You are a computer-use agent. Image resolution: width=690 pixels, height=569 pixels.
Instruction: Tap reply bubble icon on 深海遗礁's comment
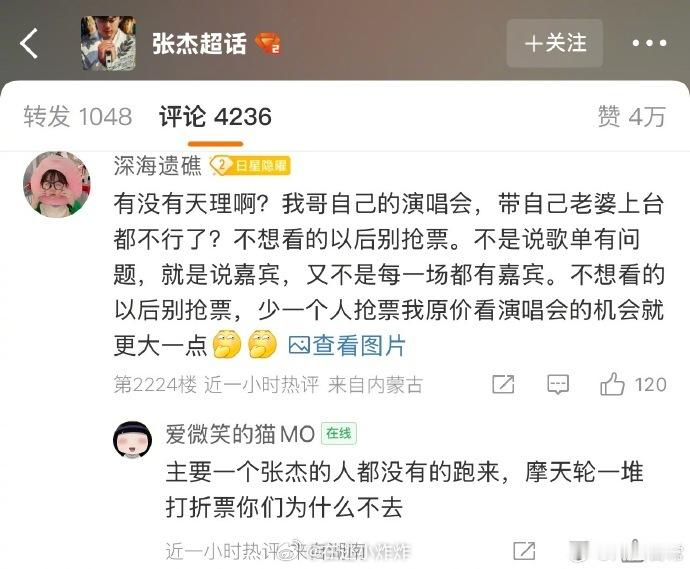point(558,385)
